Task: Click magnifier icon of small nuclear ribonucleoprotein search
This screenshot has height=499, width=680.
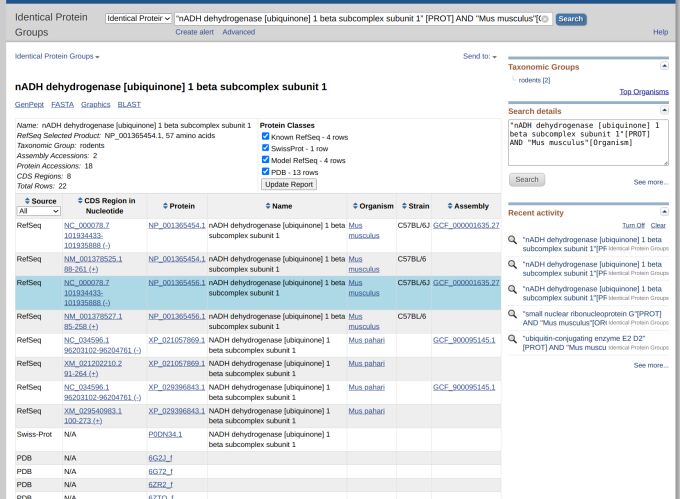Action: coord(512,314)
